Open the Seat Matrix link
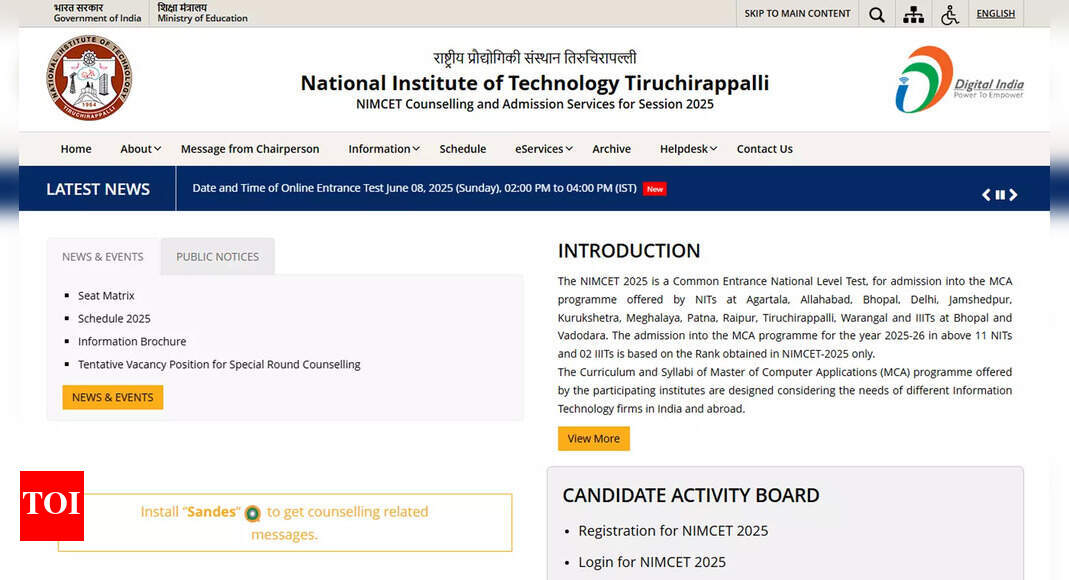The height and width of the screenshot is (580, 1069). [x=106, y=296]
